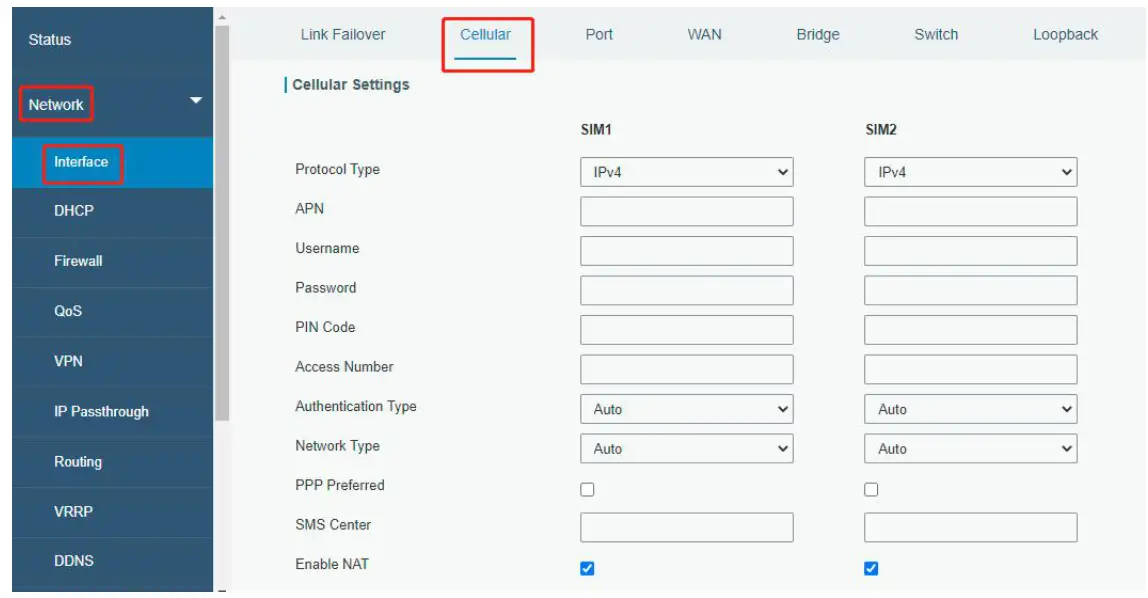Open the VPN sidebar item
The width and height of the screenshot is (1148, 598).
coord(68,361)
